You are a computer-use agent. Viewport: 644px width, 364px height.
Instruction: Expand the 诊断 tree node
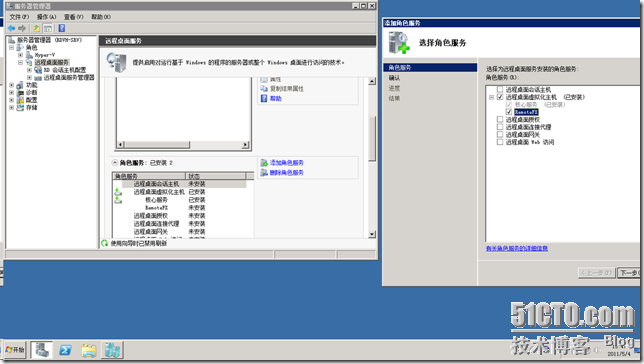coord(12,92)
